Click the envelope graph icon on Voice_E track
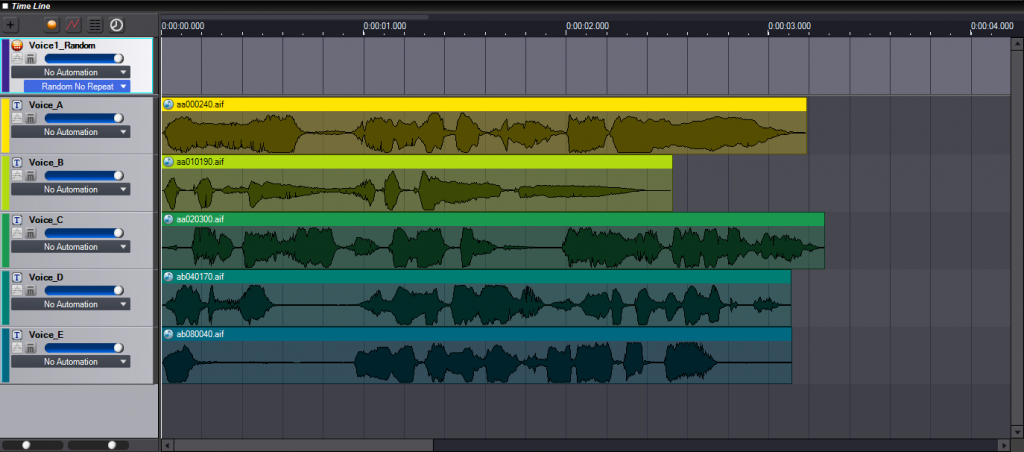Image resolution: width=1024 pixels, height=452 pixels. click(x=18, y=348)
